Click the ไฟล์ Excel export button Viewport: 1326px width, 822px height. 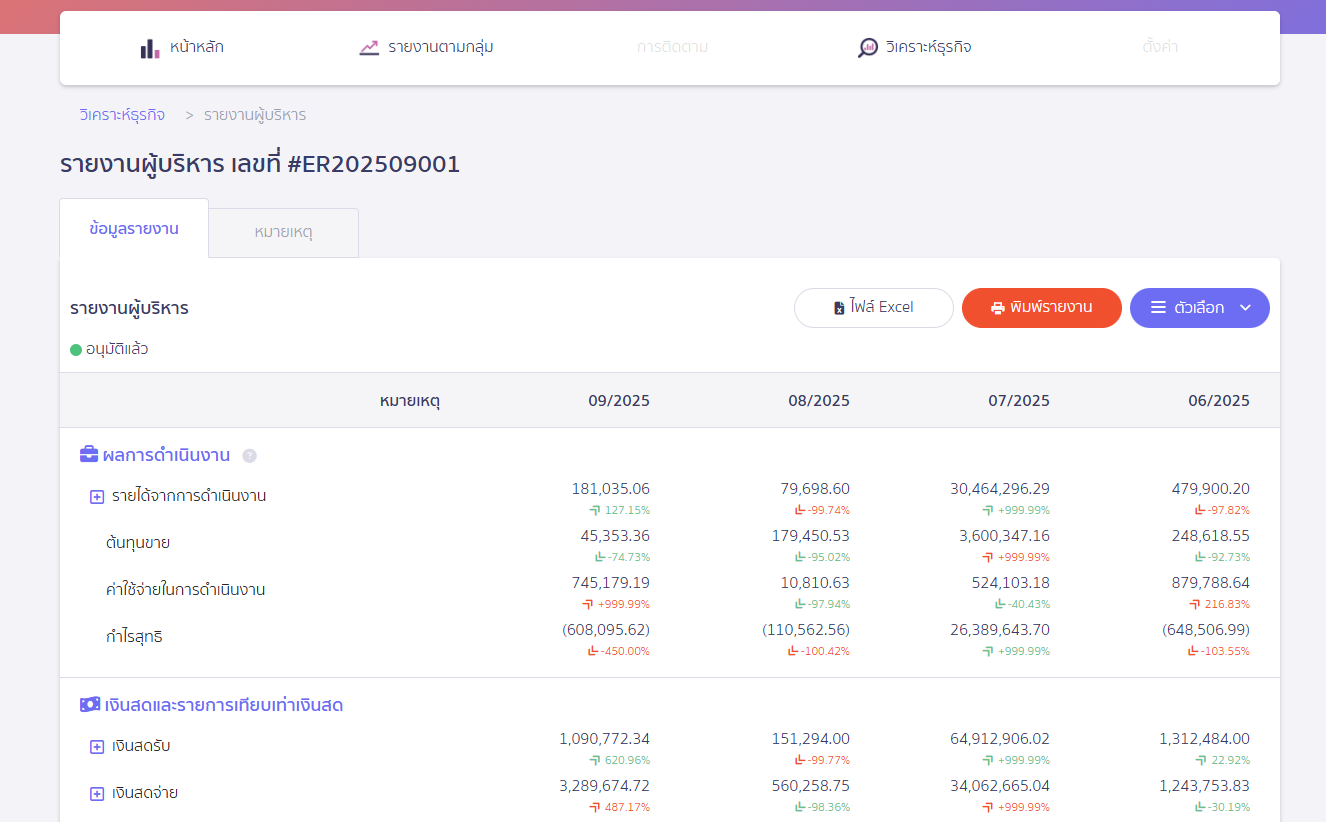tap(874, 308)
